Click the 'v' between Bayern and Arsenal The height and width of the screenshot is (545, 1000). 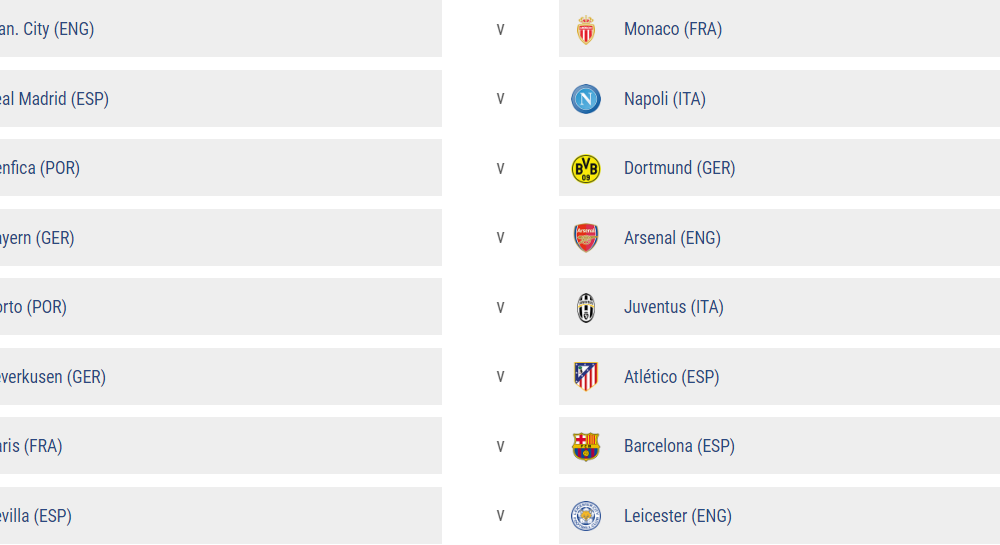coord(500,238)
